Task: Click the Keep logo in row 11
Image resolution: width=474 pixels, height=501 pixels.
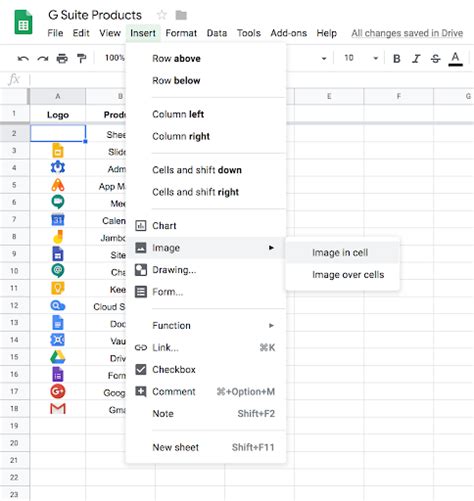Action: pos(58,288)
